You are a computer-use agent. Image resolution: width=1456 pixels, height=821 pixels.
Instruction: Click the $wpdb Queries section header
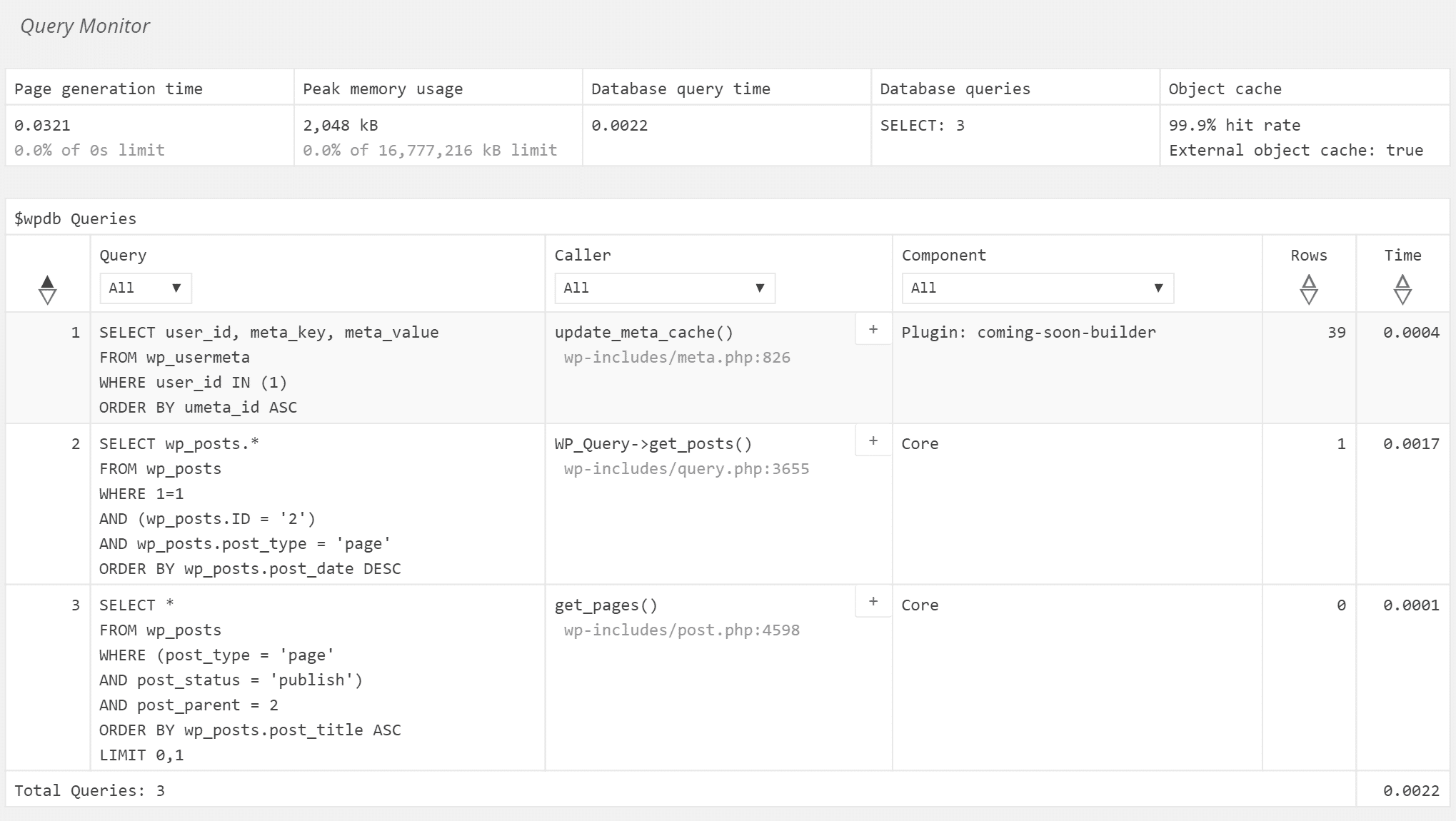click(x=74, y=218)
